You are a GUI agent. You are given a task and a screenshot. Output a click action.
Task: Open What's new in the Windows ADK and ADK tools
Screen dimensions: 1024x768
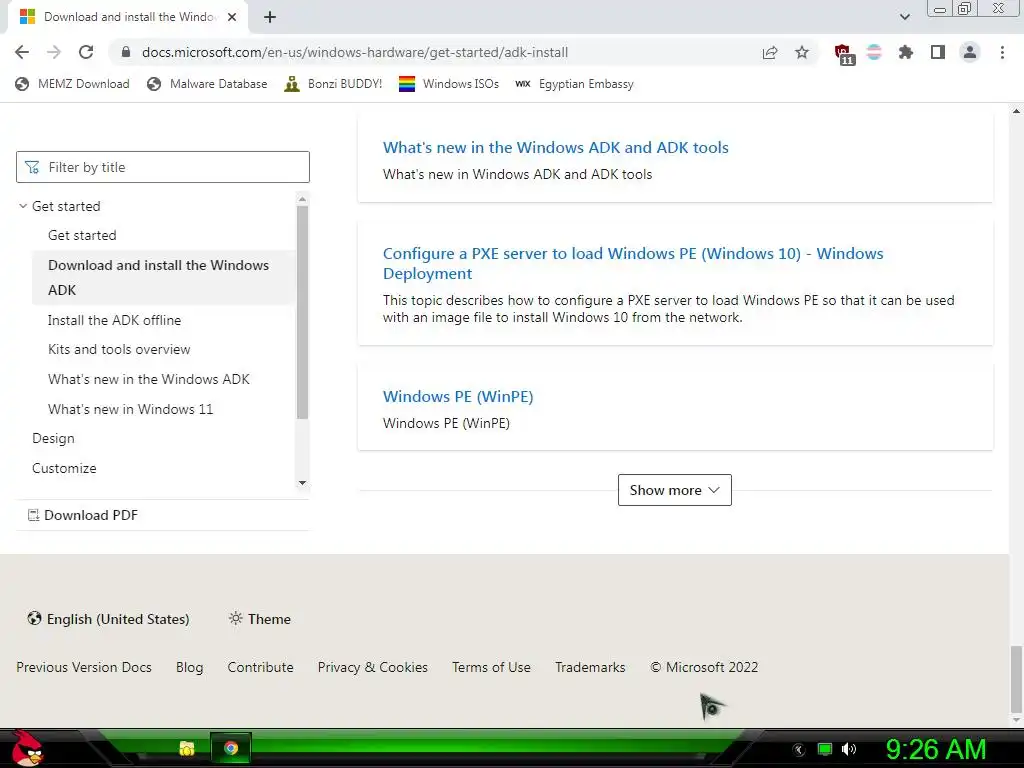tap(556, 148)
